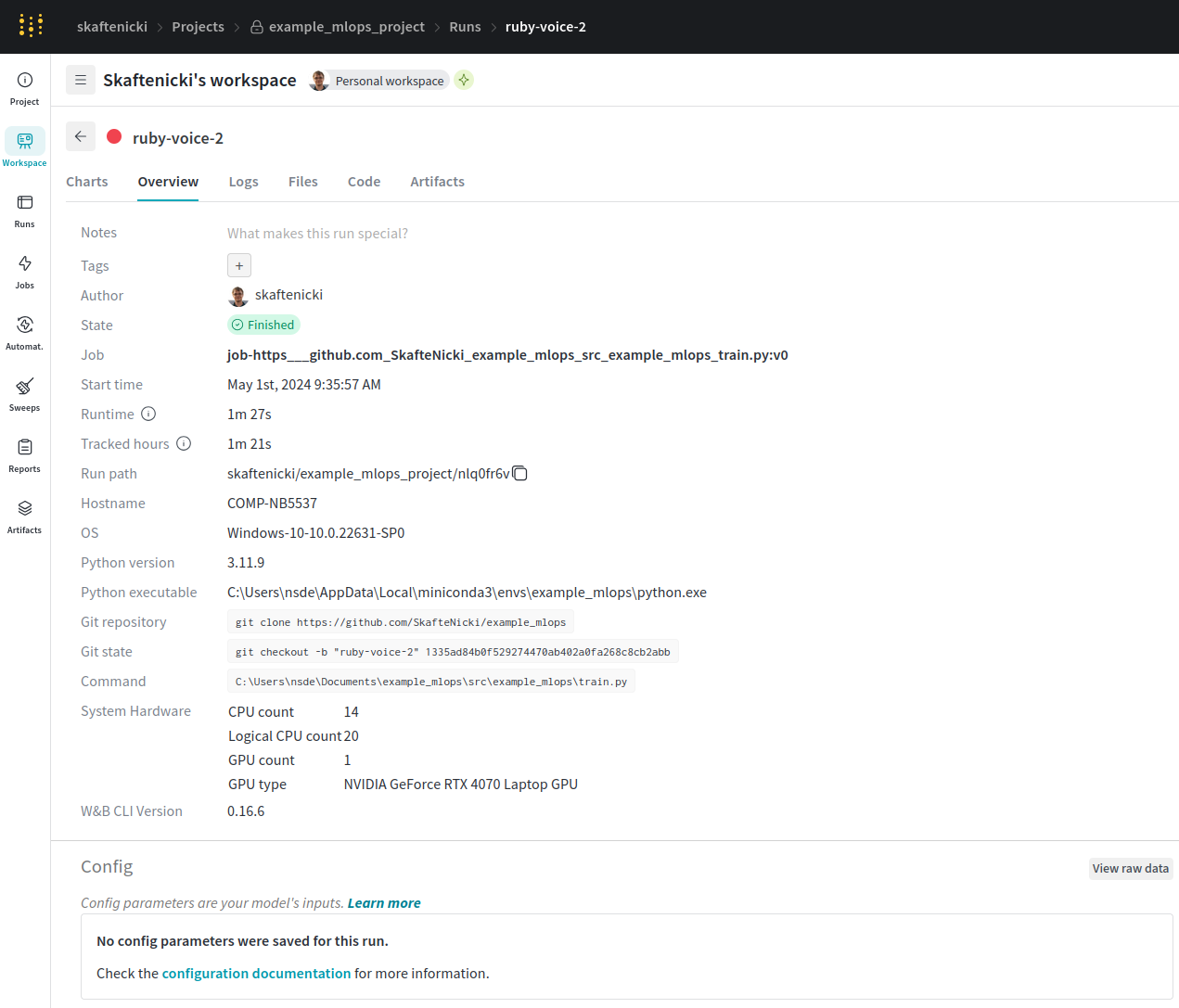Click the Weights & Biases logo icon
Screen dimensions: 1179x1008
31,26
